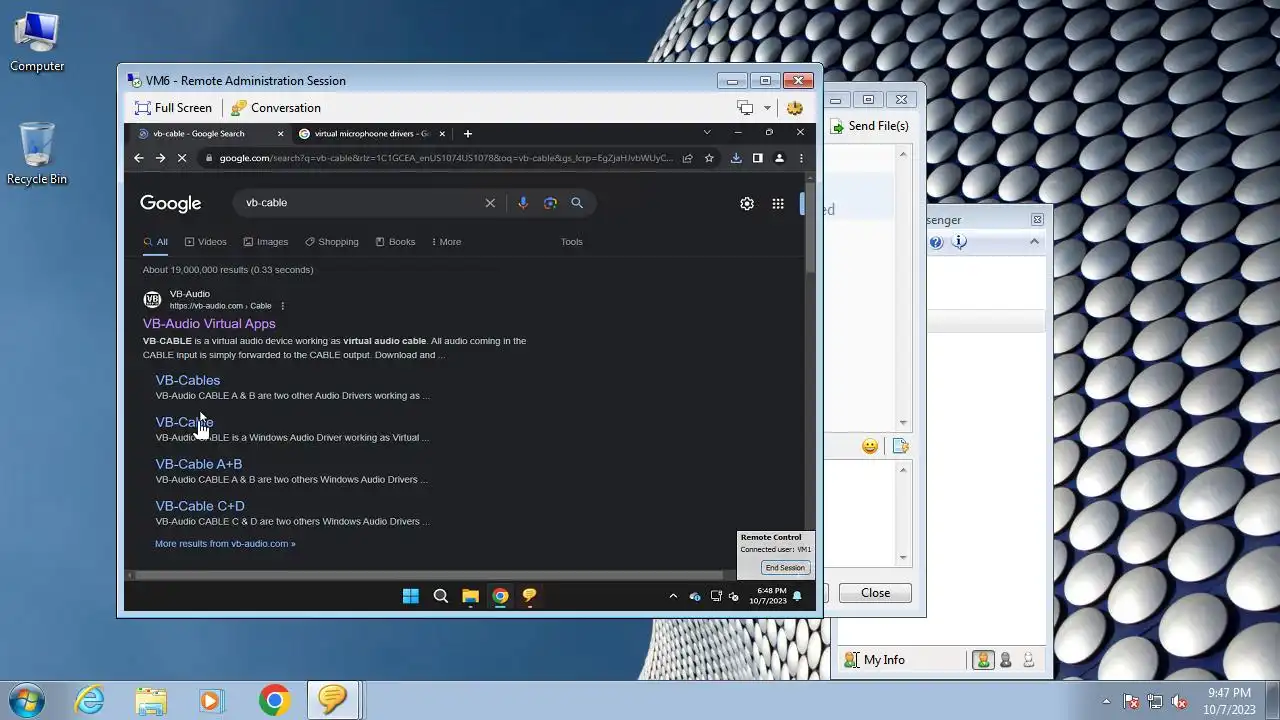Image resolution: width=1280 pixels, height=720 pixels.
Task: Open Internet Explorer from host taskbar
Action: 90,700
